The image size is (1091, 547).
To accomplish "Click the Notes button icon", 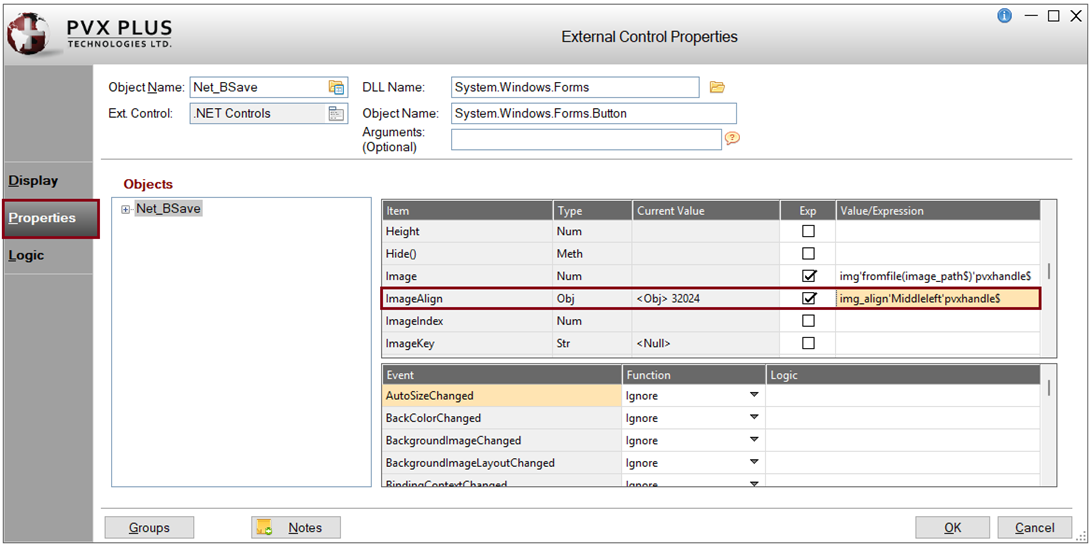I will (x=265, y=528).
